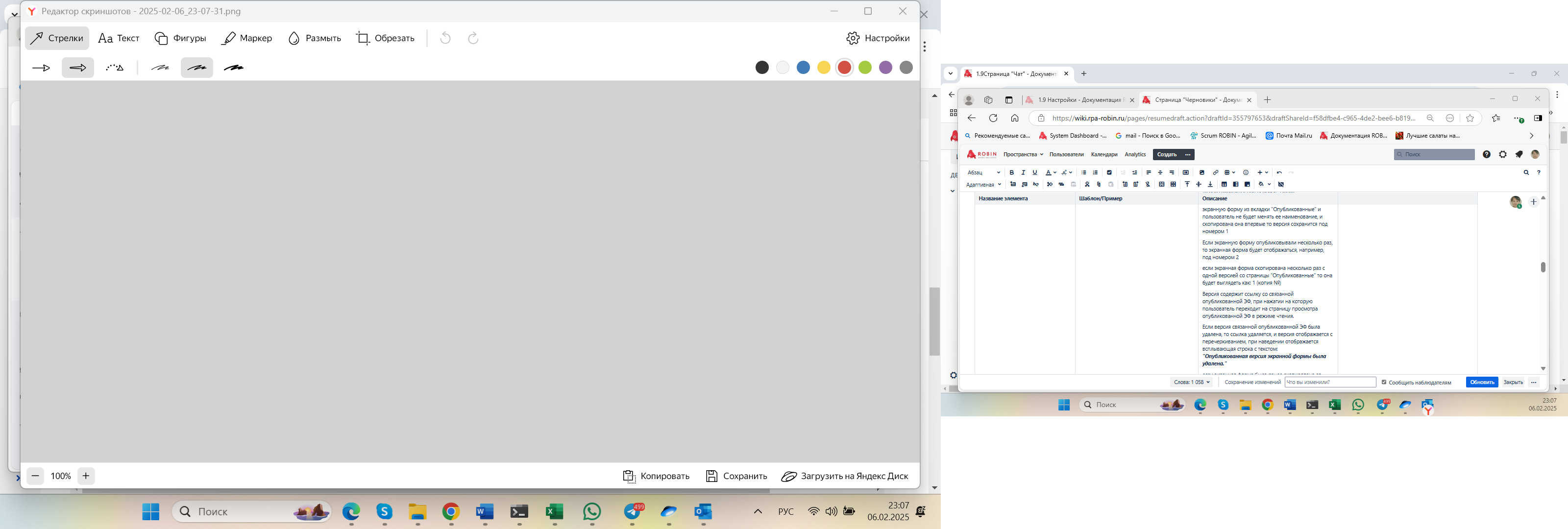The height and width of the screenshot is (529, 1568).
Task: Toggle Underline in the wiki editor toolbar
Action: pyautogui.click(x=1035, y=173)
